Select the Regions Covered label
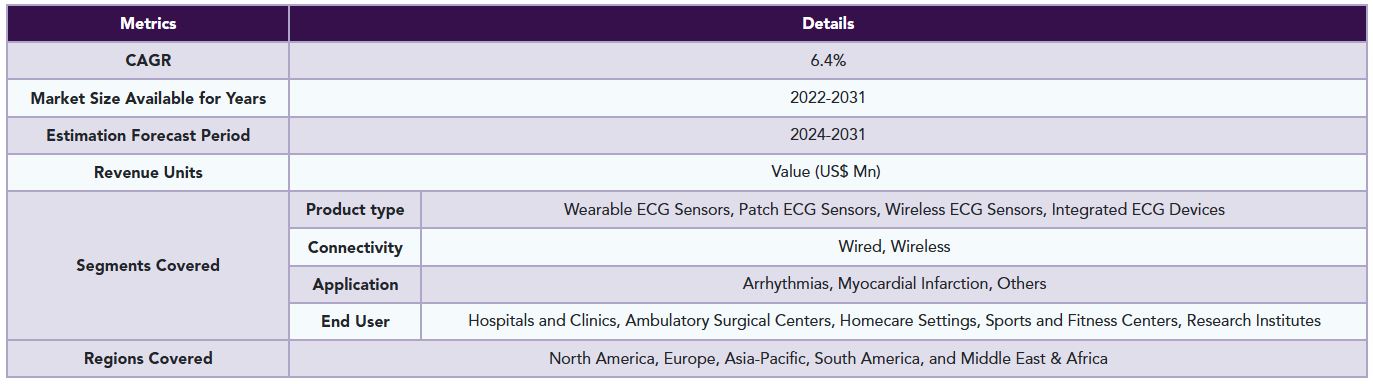 click(148, 358)
